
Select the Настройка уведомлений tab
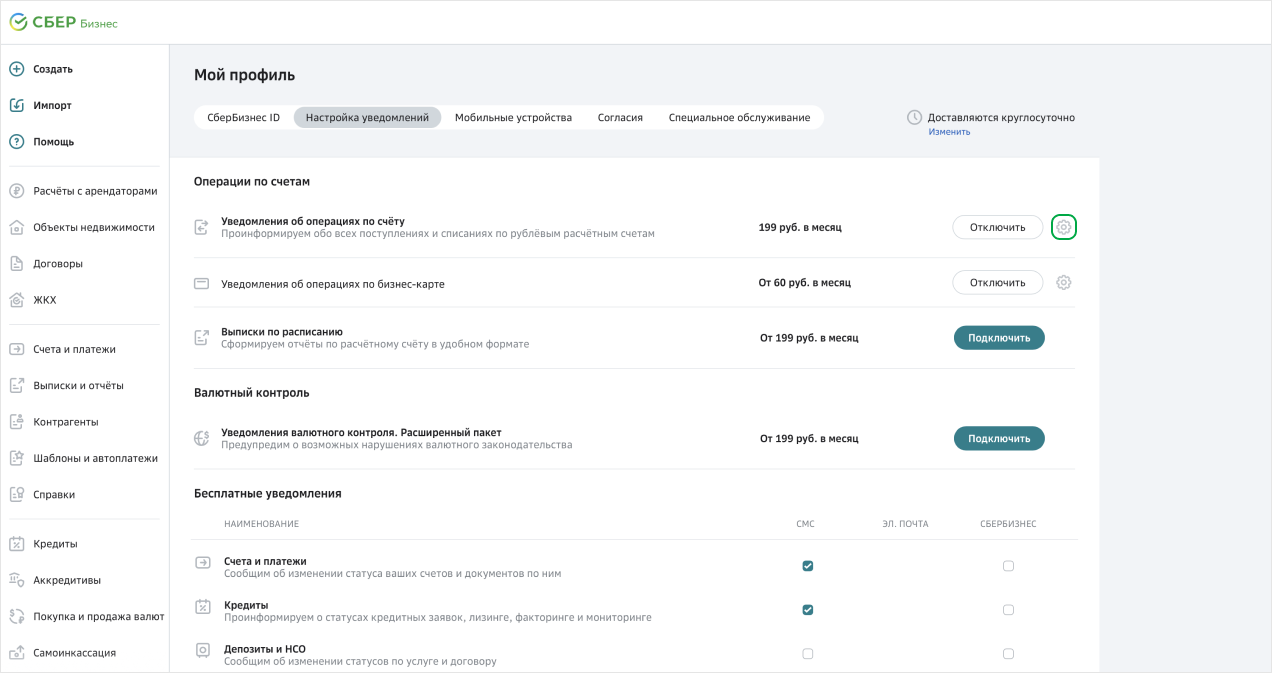tap(367, 117)
